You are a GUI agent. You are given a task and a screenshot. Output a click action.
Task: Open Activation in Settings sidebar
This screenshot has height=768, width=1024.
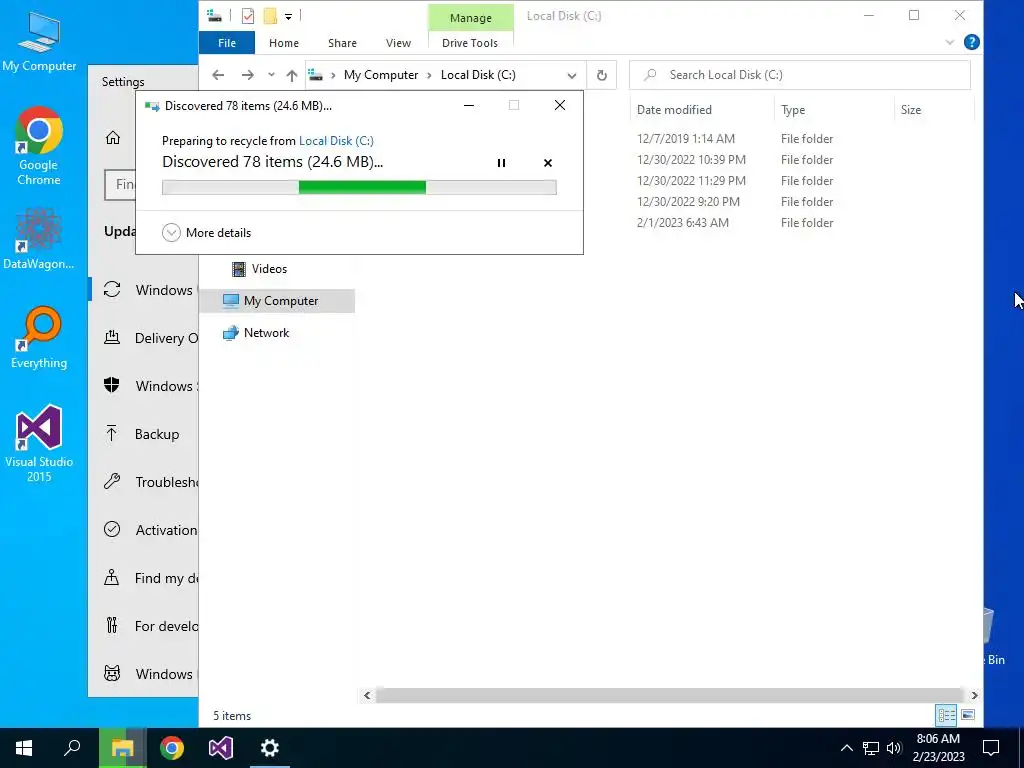[150, 530]
